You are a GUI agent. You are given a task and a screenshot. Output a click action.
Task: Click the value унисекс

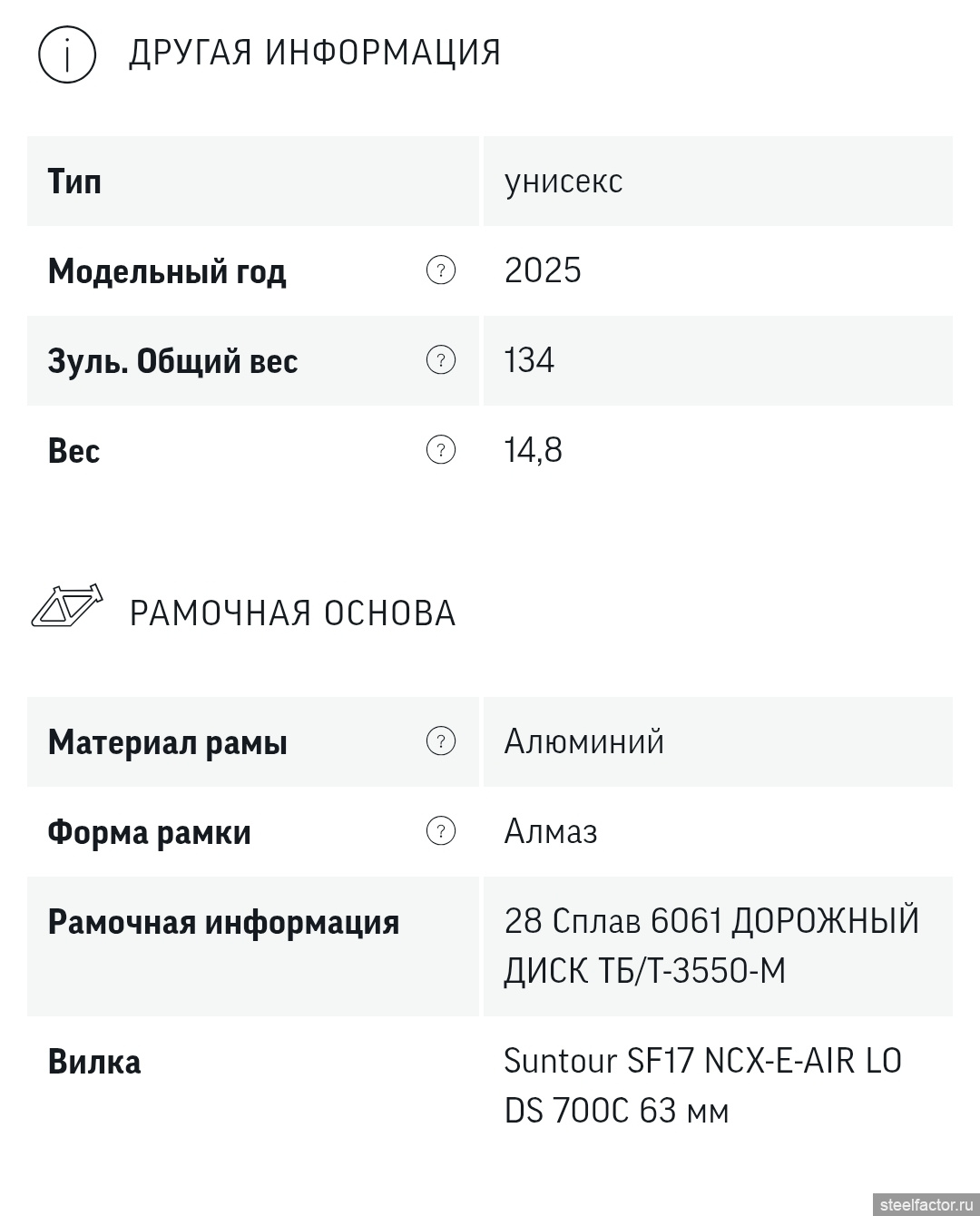563,181
